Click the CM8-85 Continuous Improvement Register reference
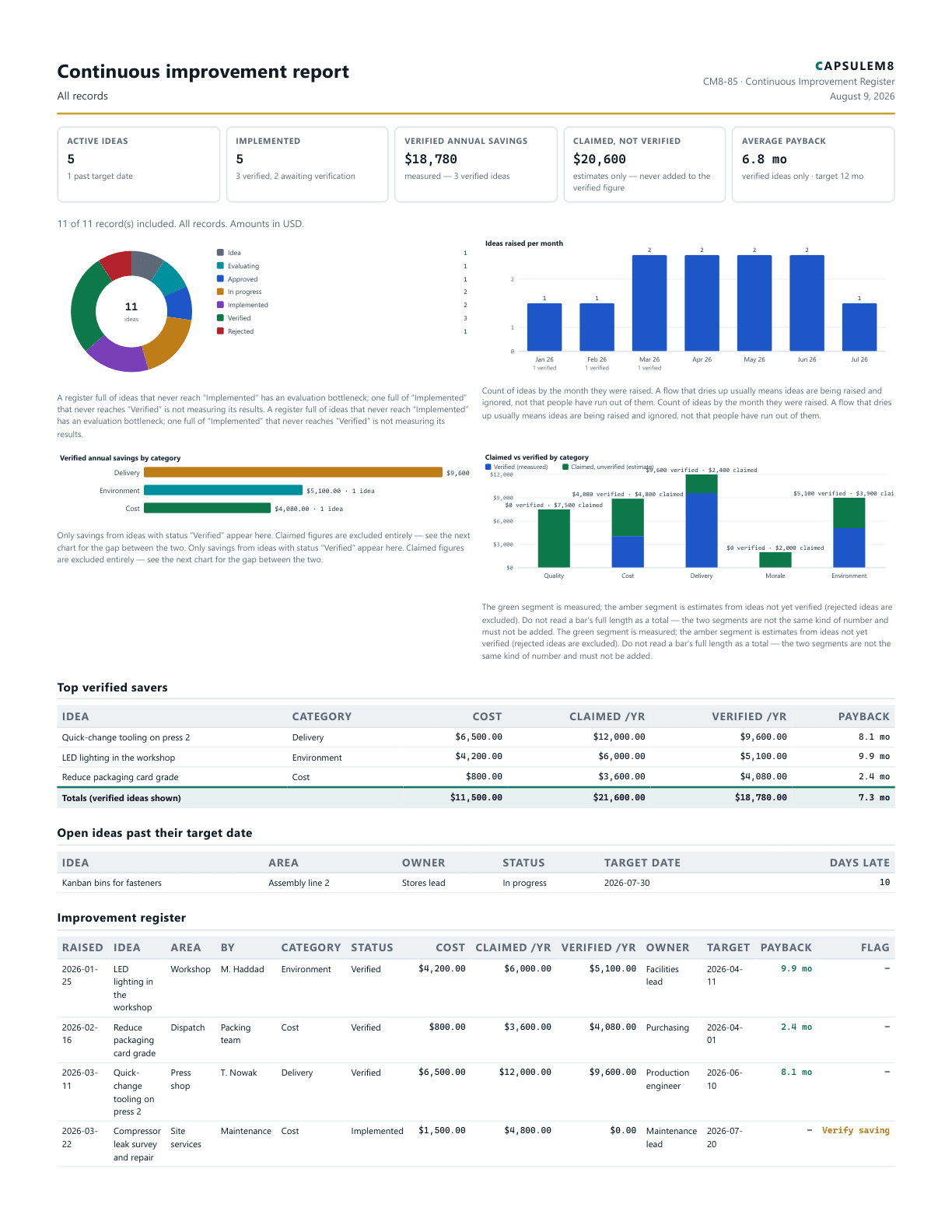 pyautogui.click(x=799, y=82)
